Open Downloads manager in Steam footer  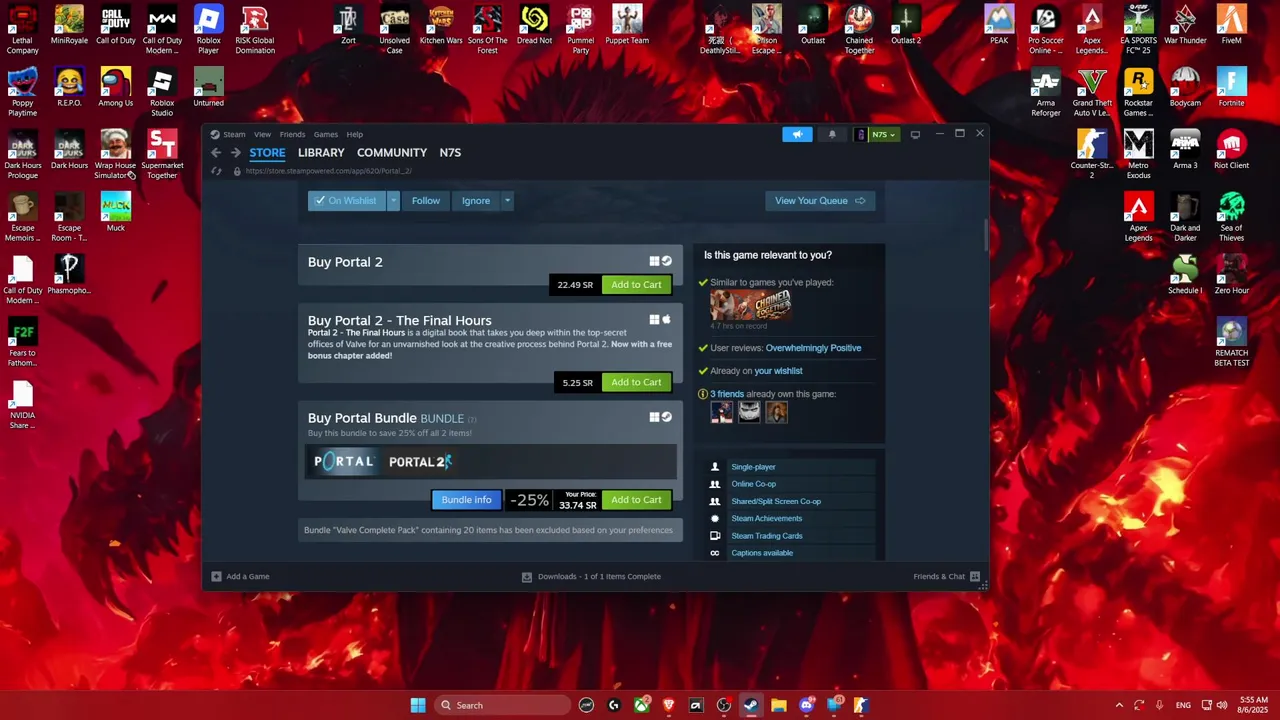tap(591, 576)
